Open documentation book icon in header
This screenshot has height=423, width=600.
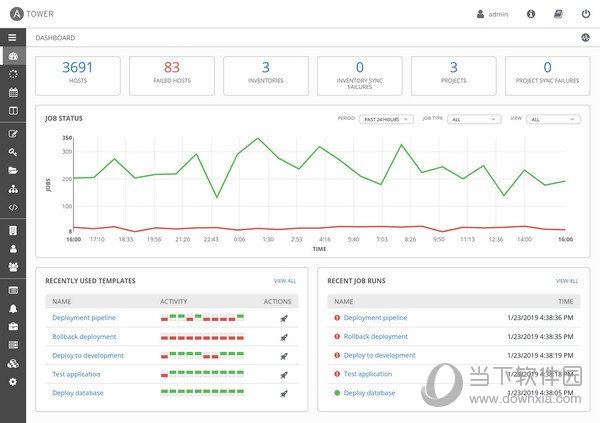point(558,14)
